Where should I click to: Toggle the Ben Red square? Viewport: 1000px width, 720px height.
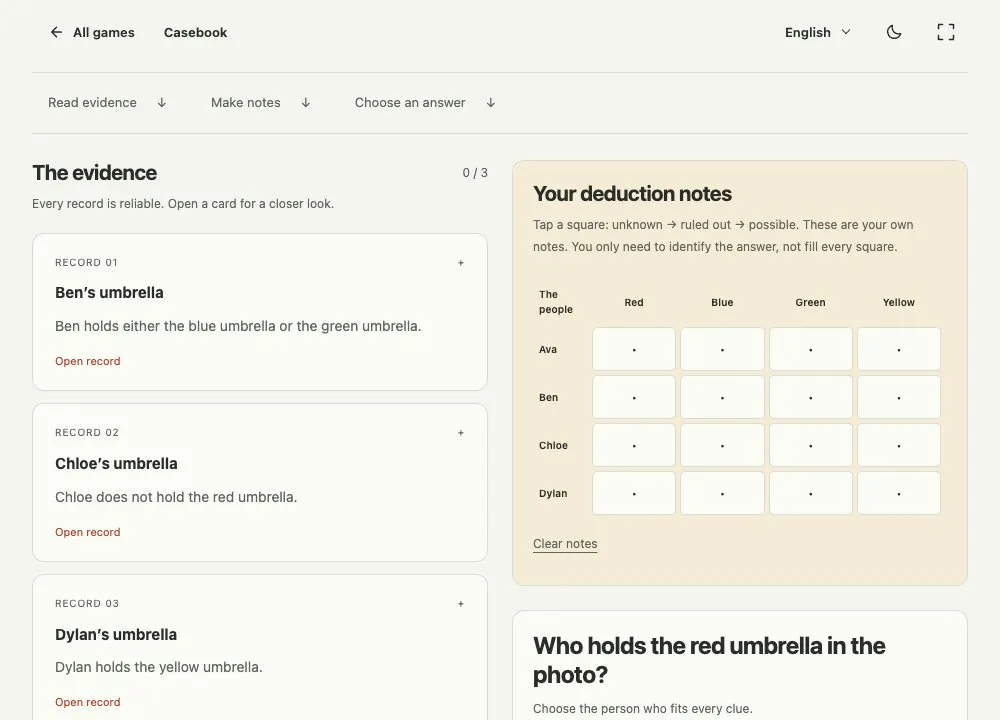(634, 397)
